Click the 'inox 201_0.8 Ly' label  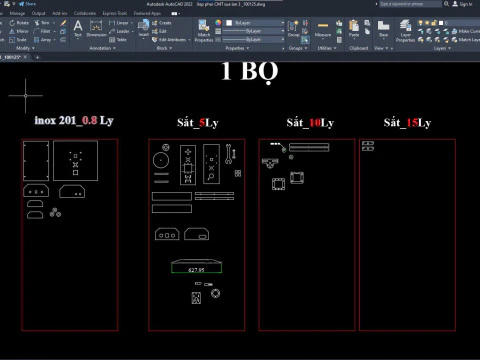[74, 120]
